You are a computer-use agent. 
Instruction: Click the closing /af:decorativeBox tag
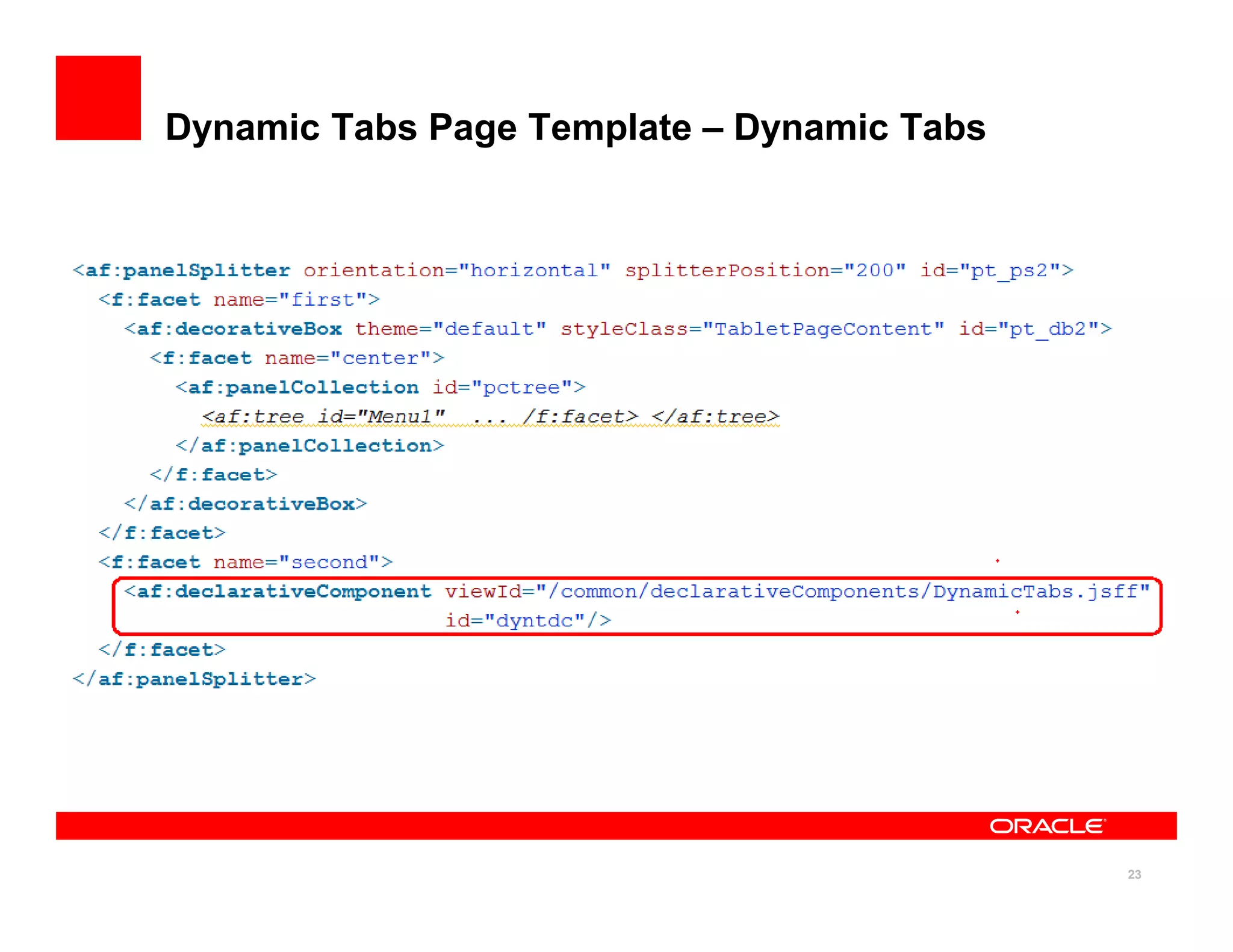tap(246, 504)
